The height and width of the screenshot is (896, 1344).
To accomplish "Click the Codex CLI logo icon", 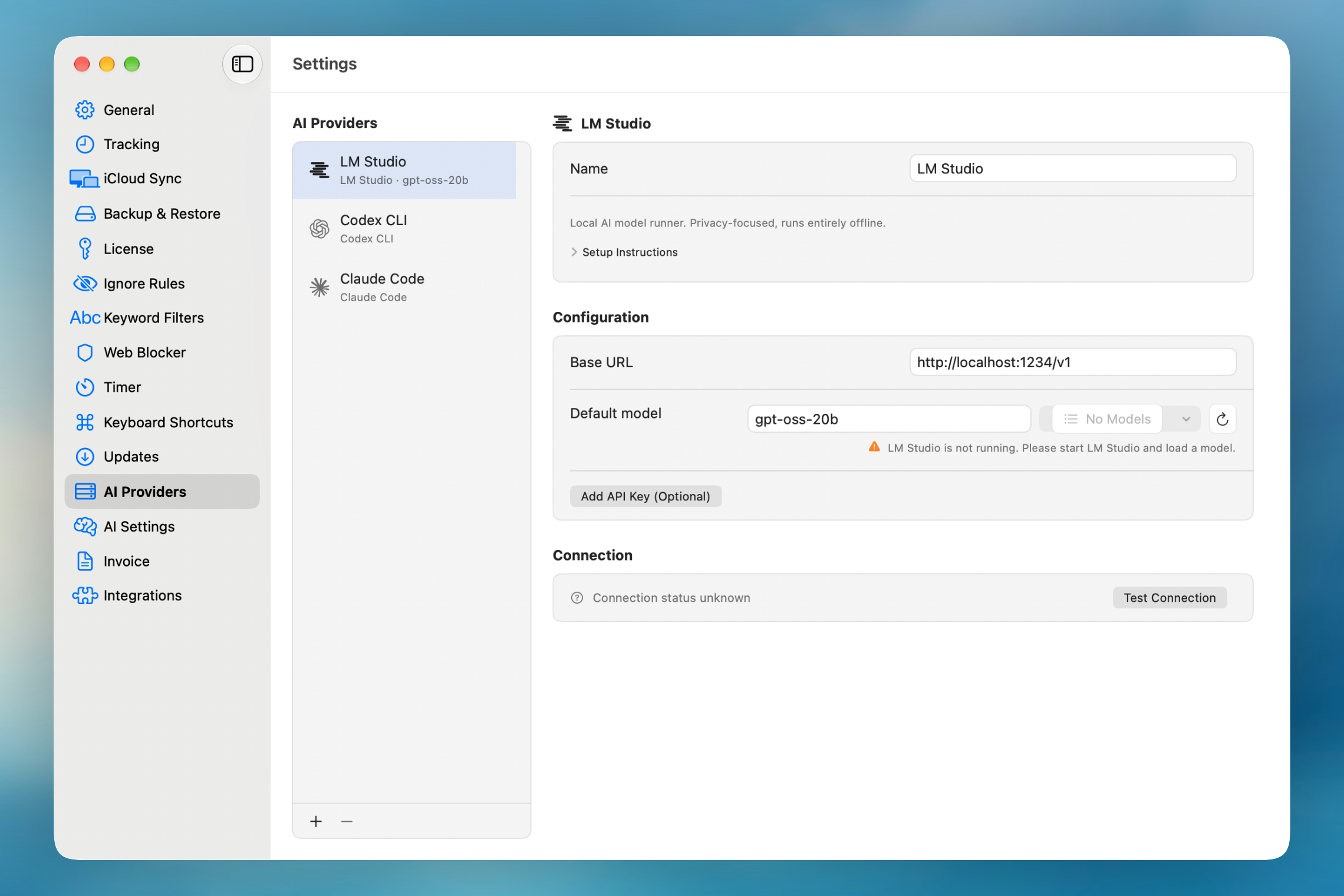I will [319, 229].
